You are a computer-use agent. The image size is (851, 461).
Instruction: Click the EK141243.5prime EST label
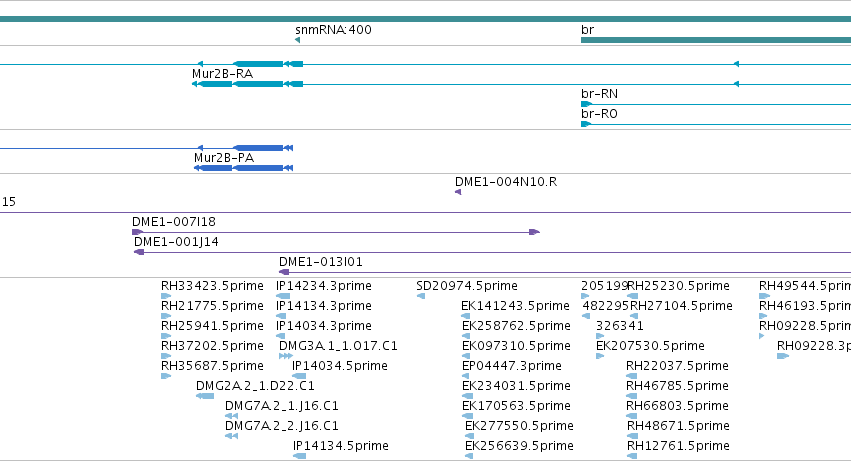(x=515, y=306)
